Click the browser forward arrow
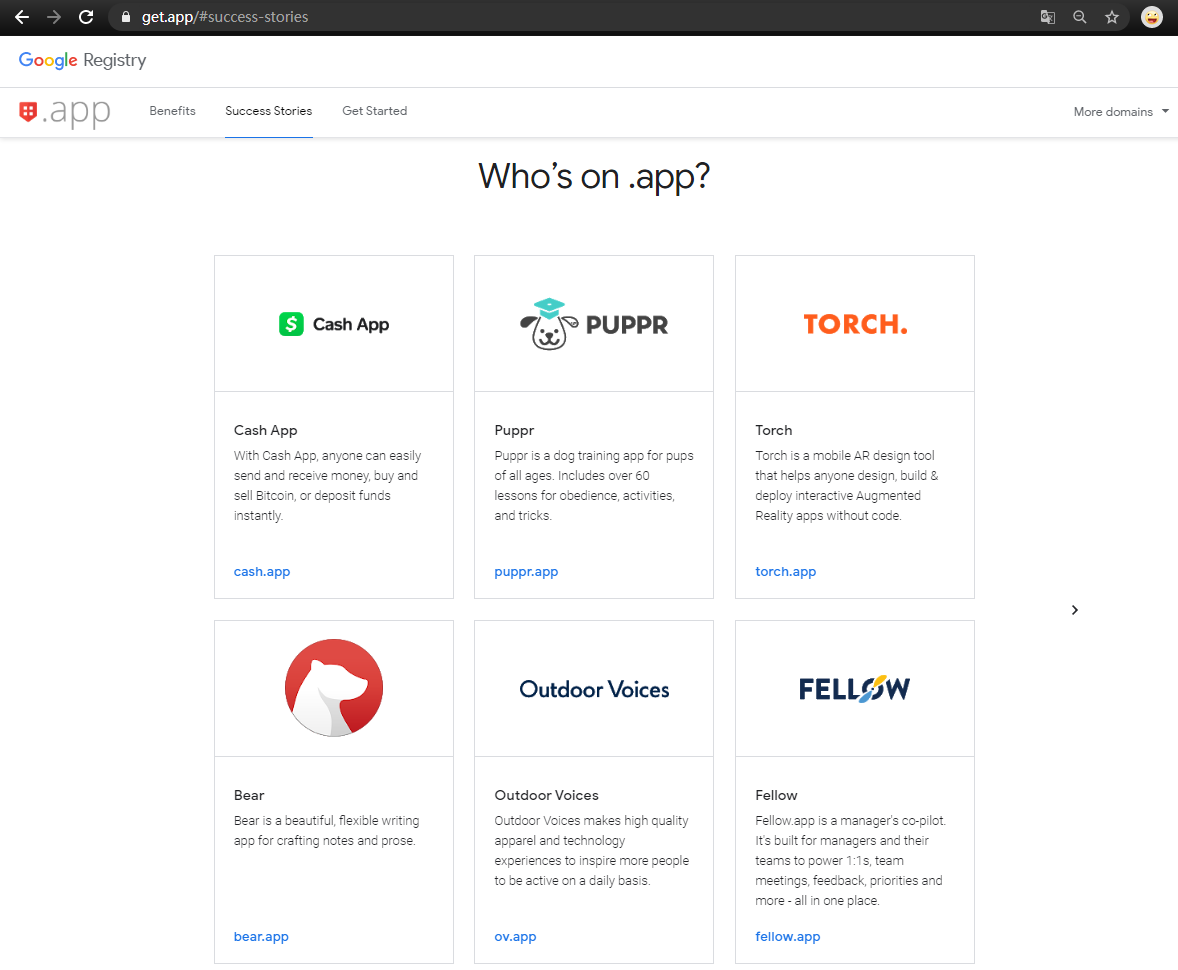1178x970 pixels. pos(54,17)
